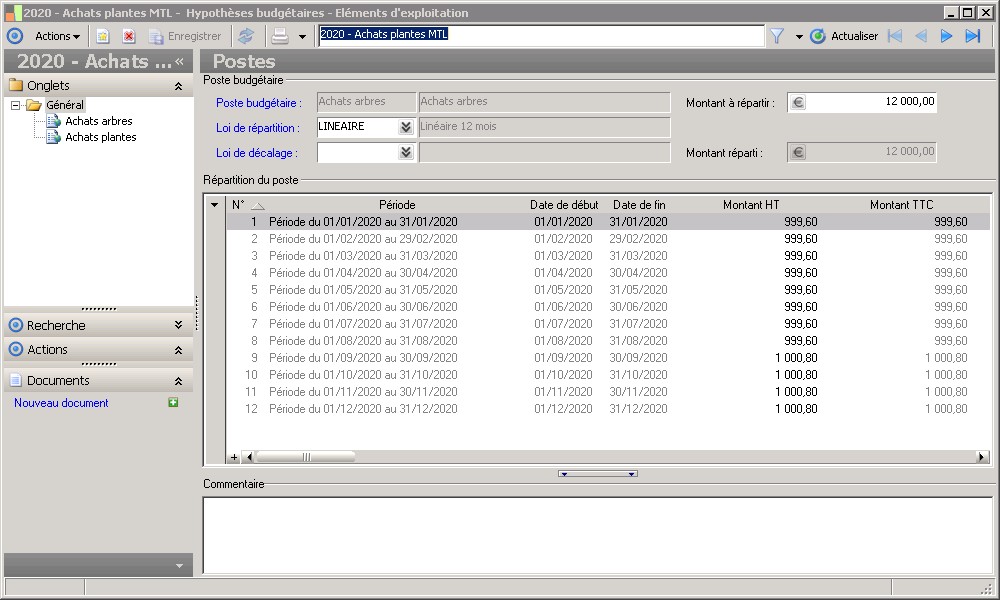Image resolution: width=1000 pixels, height=600 pixels.
Task: Go to the next record arrow
Action: coord(946,36)
